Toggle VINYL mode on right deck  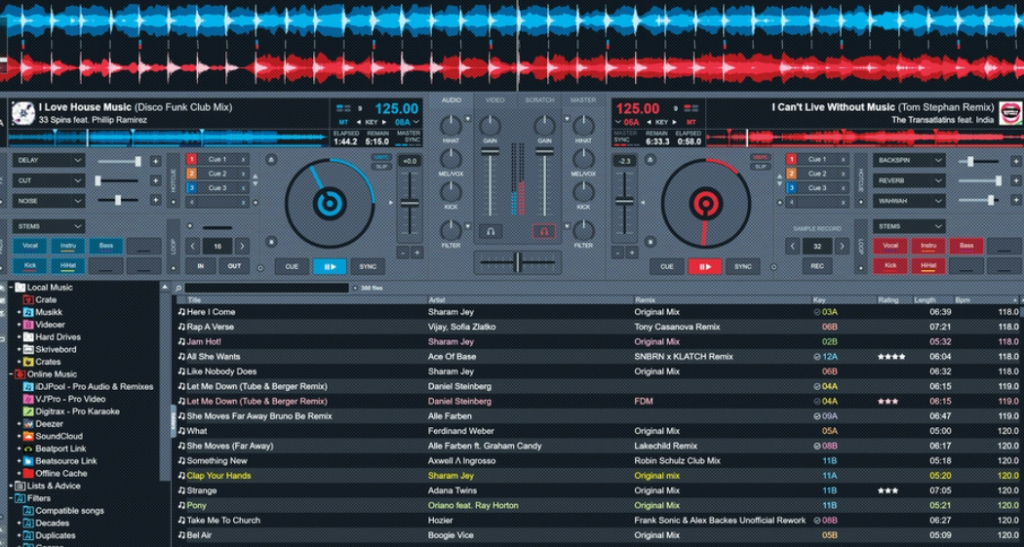[x=760, y=157]
